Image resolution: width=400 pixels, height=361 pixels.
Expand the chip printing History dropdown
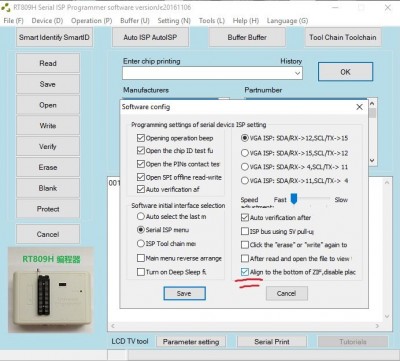click(297, 73)
